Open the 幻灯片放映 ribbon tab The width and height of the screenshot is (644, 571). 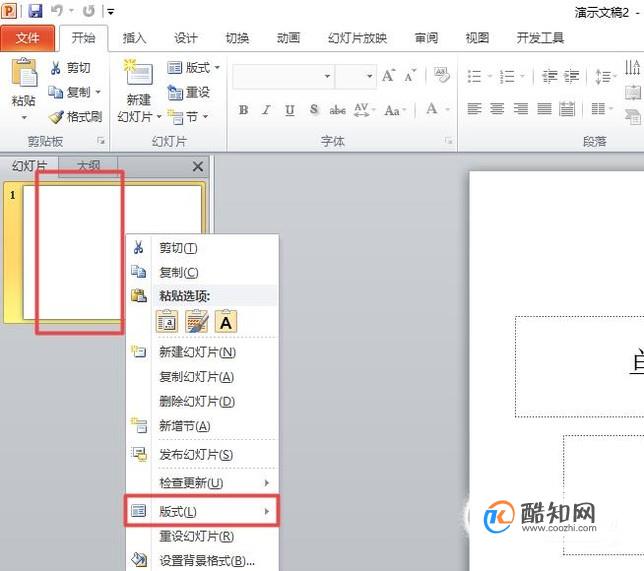tap(357, 38)
